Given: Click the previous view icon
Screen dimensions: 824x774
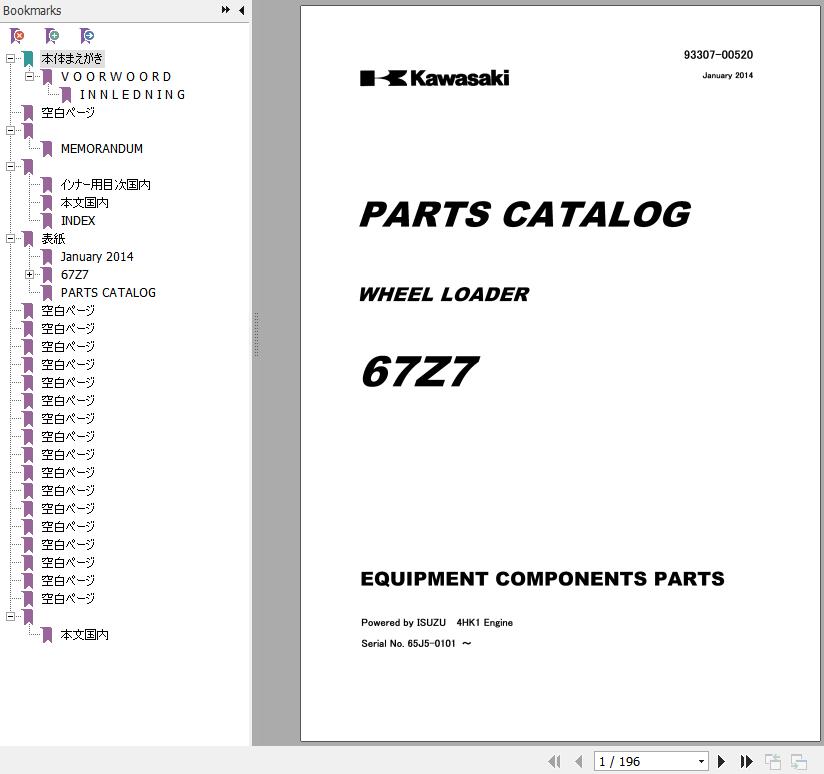Looking at the screenshot, I should coord(772,761).
